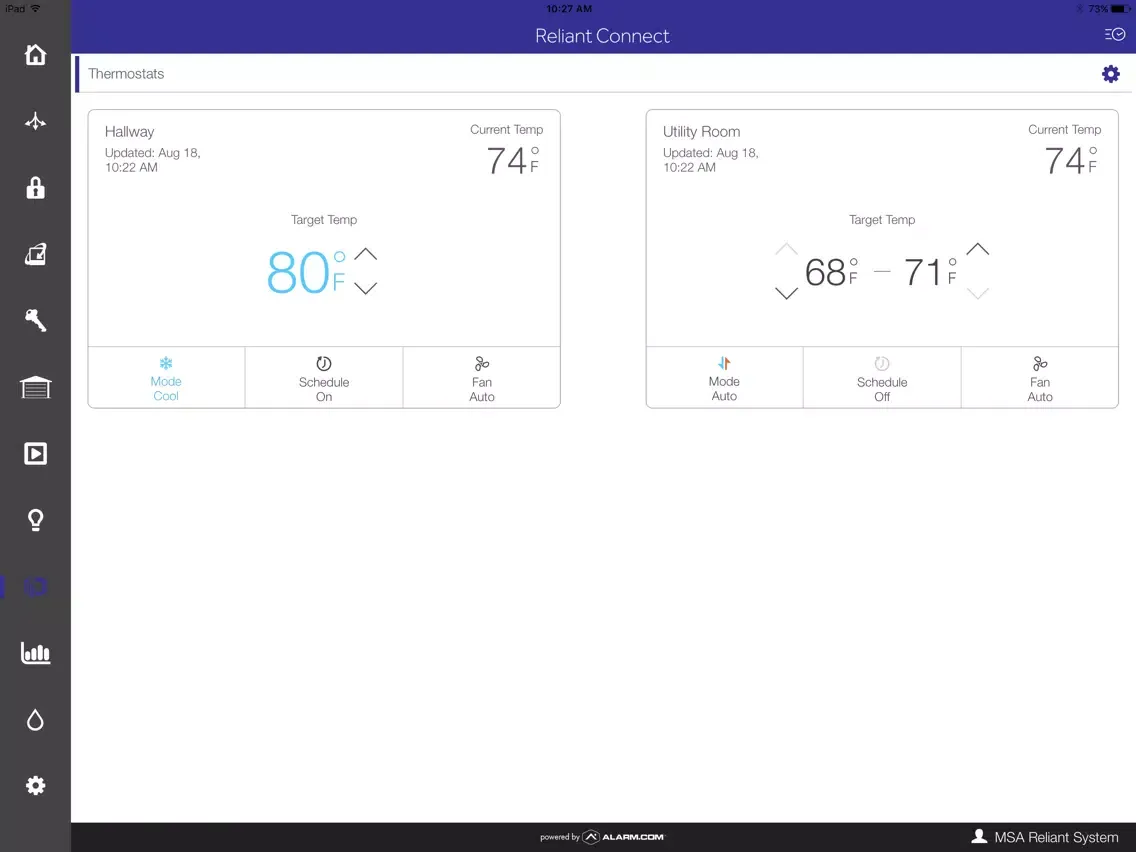The width and height of the screenshot is (1136, 852).
Task: Raise Utility Room 68° heat setpoint
Action: (x=786, y=249)
